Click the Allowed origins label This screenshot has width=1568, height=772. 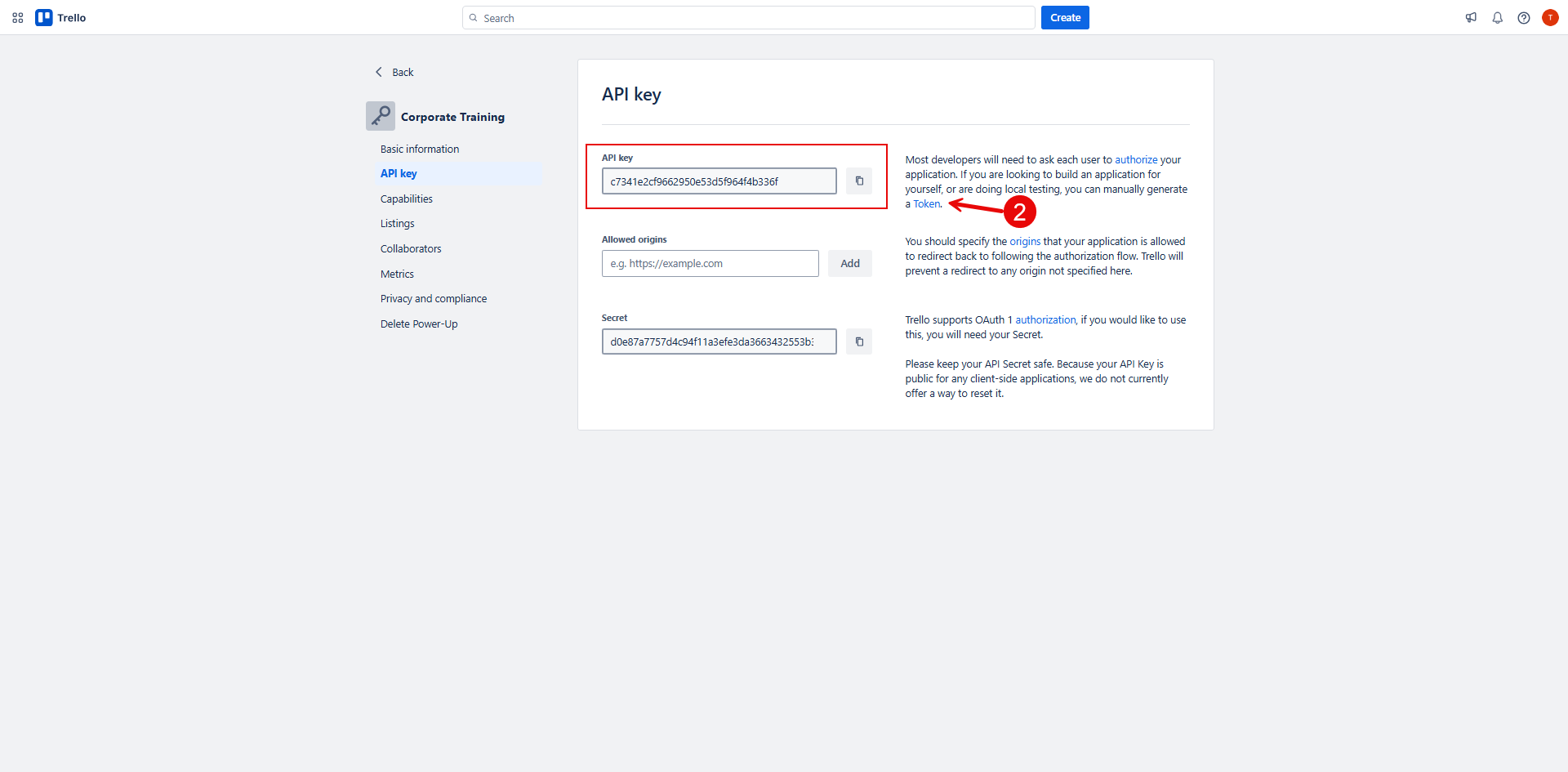[x=635, y=239]
